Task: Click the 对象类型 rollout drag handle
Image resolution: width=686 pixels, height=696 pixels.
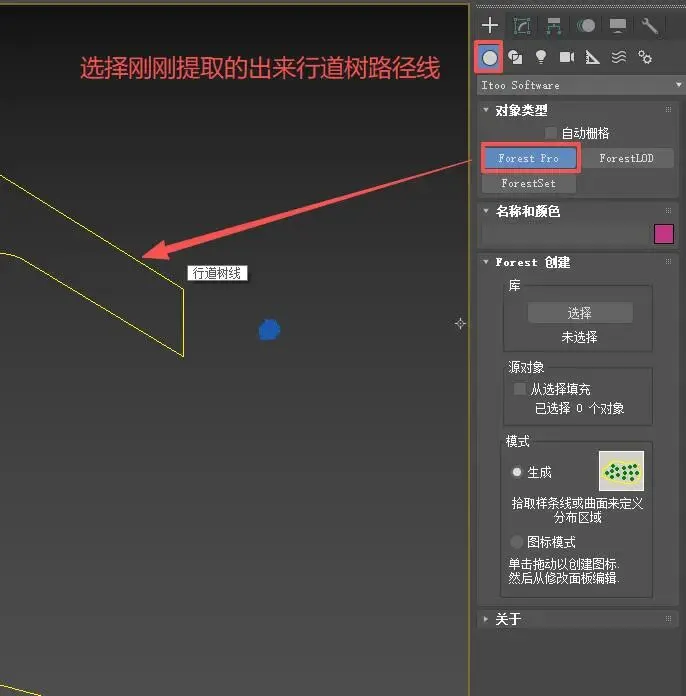Action: [668, 109]
